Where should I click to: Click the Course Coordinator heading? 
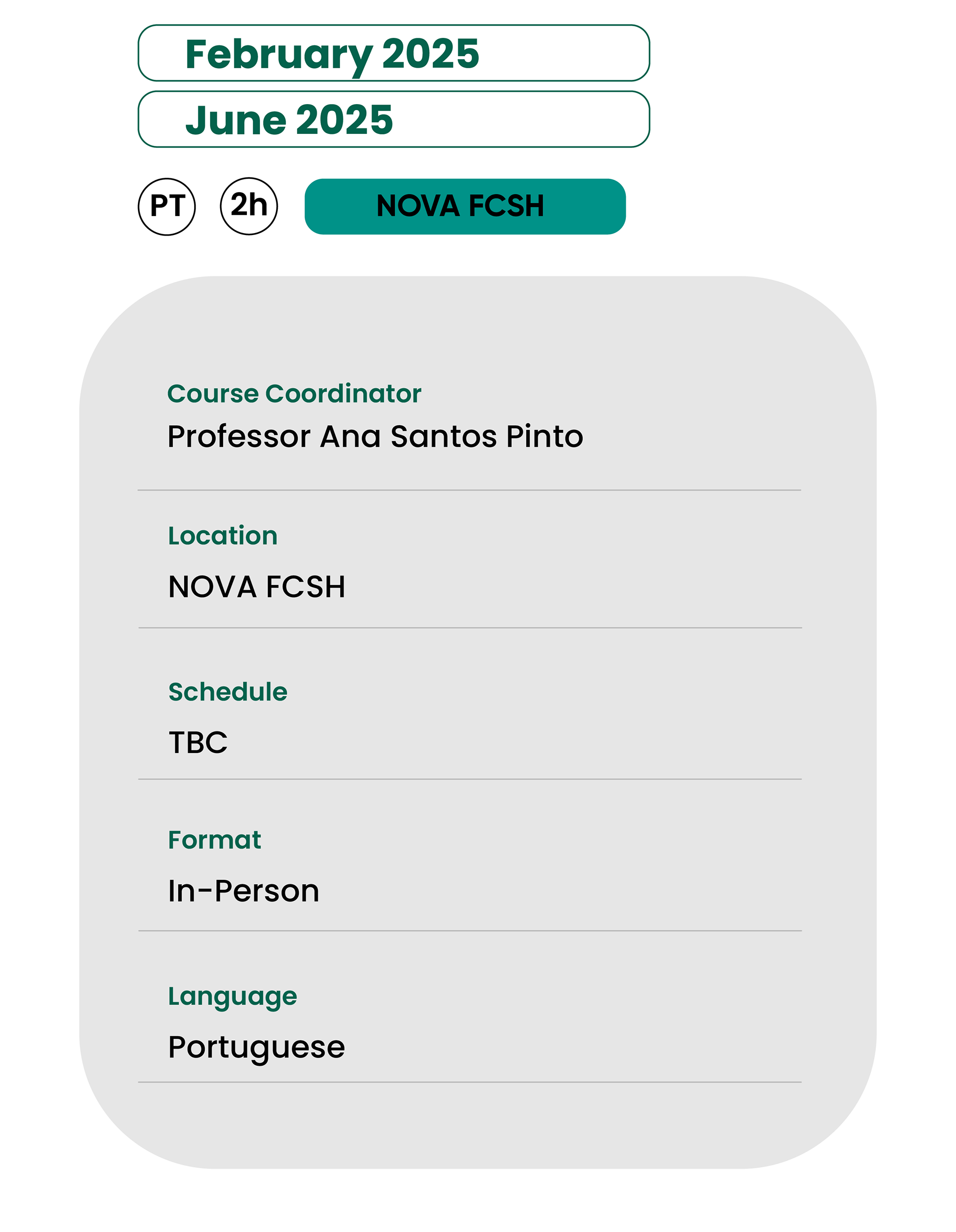pyautogui.click(x=294, y=394)
